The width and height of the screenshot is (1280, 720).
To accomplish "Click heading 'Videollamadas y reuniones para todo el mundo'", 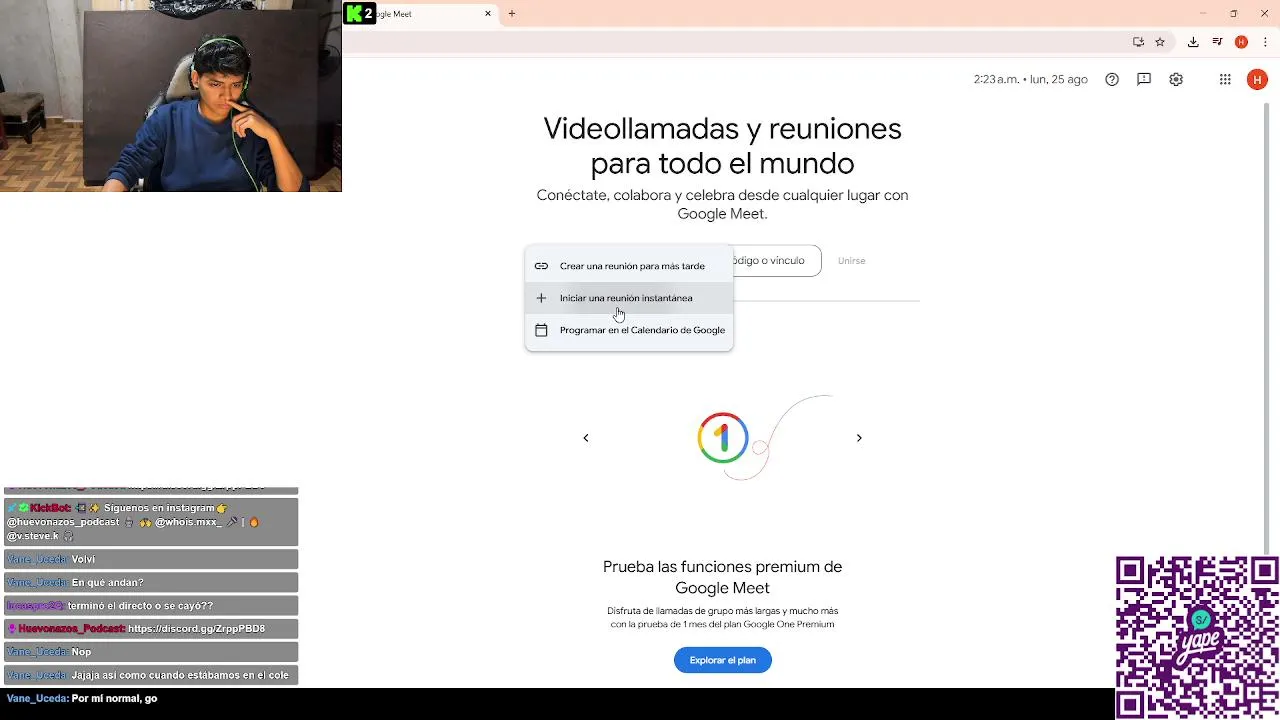I will tap(722, 146).
